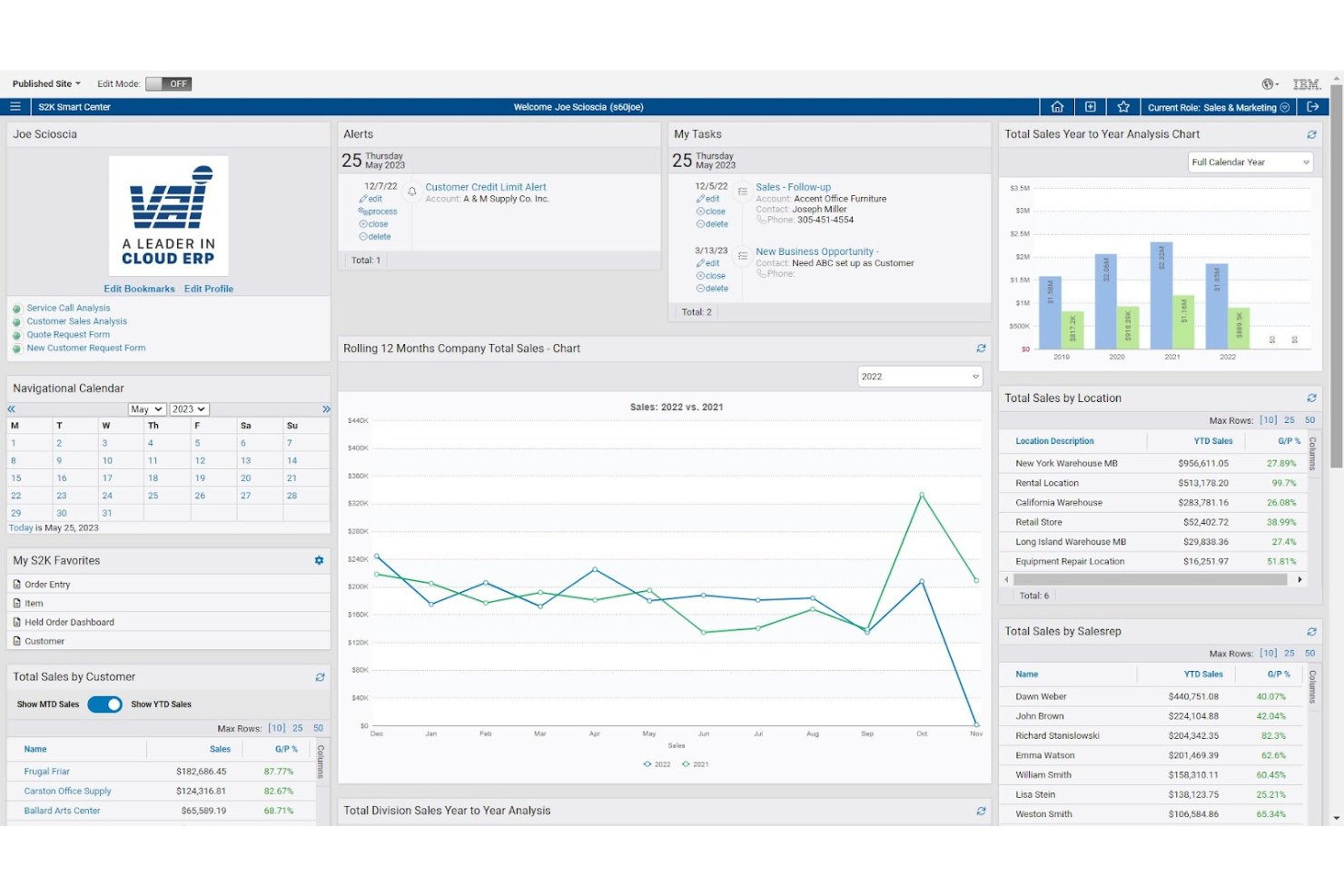Open the 2022 year selector above the chart
The image size is (1344, 896).
coord(919,376)
